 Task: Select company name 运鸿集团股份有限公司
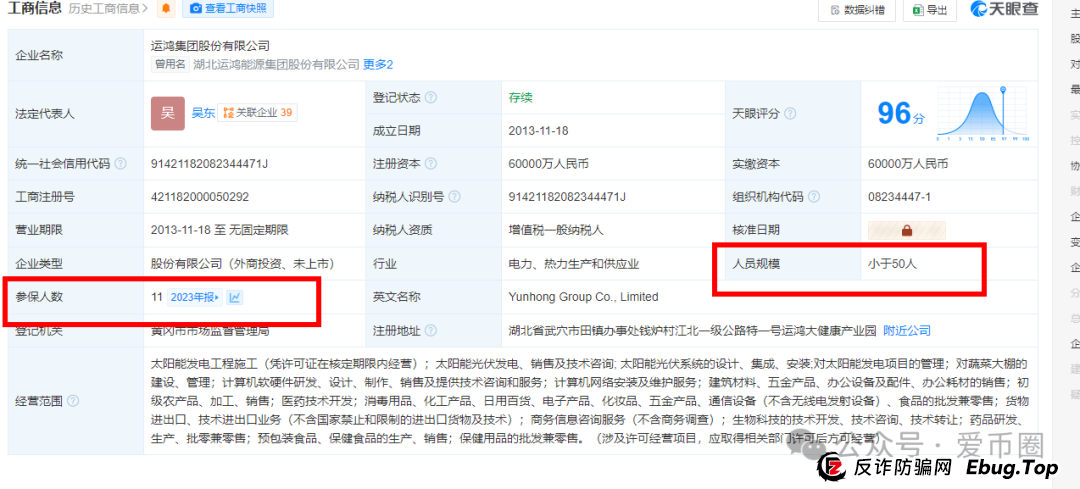pos(210,46)
